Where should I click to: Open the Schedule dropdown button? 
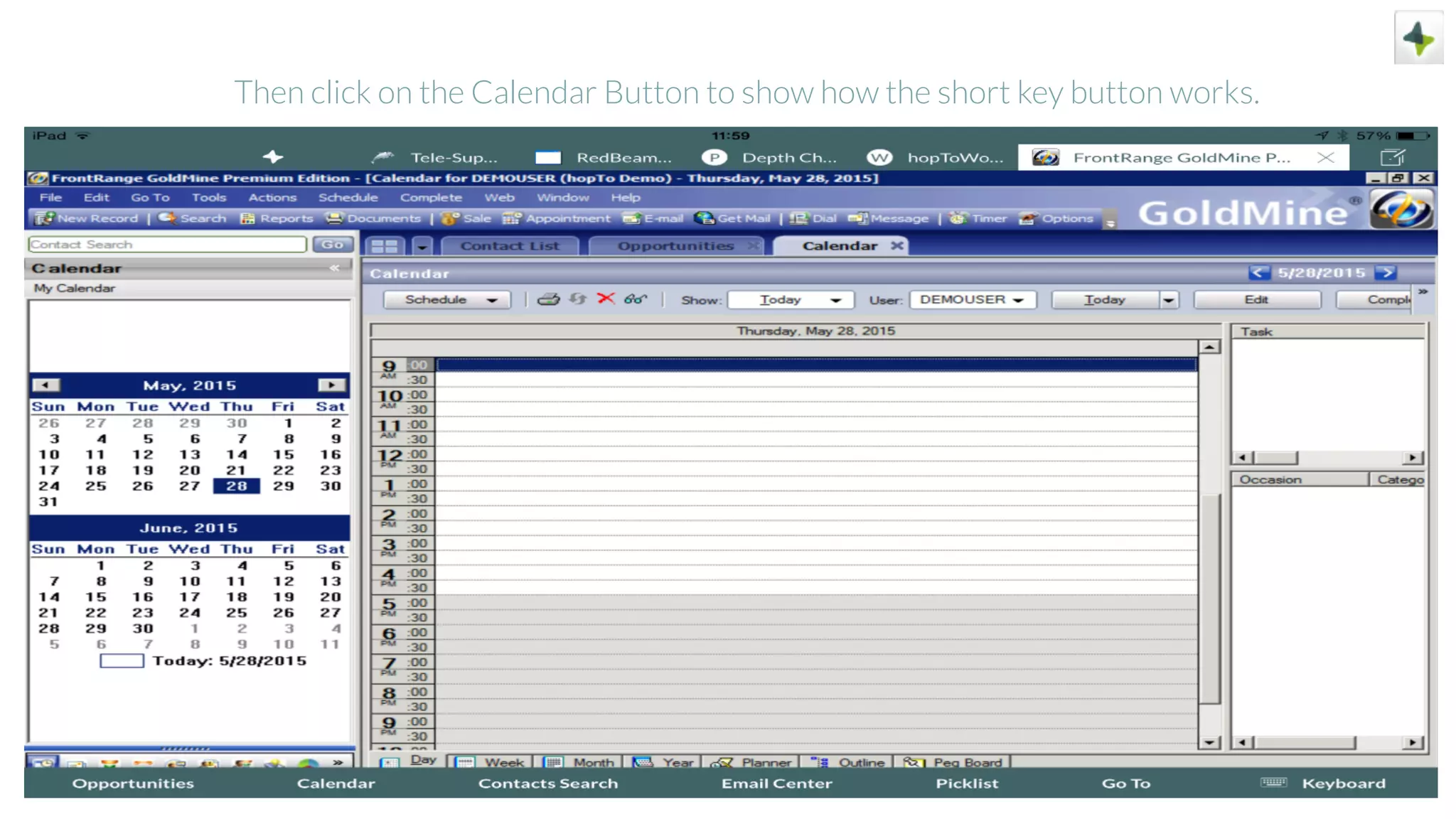[447, 300]
